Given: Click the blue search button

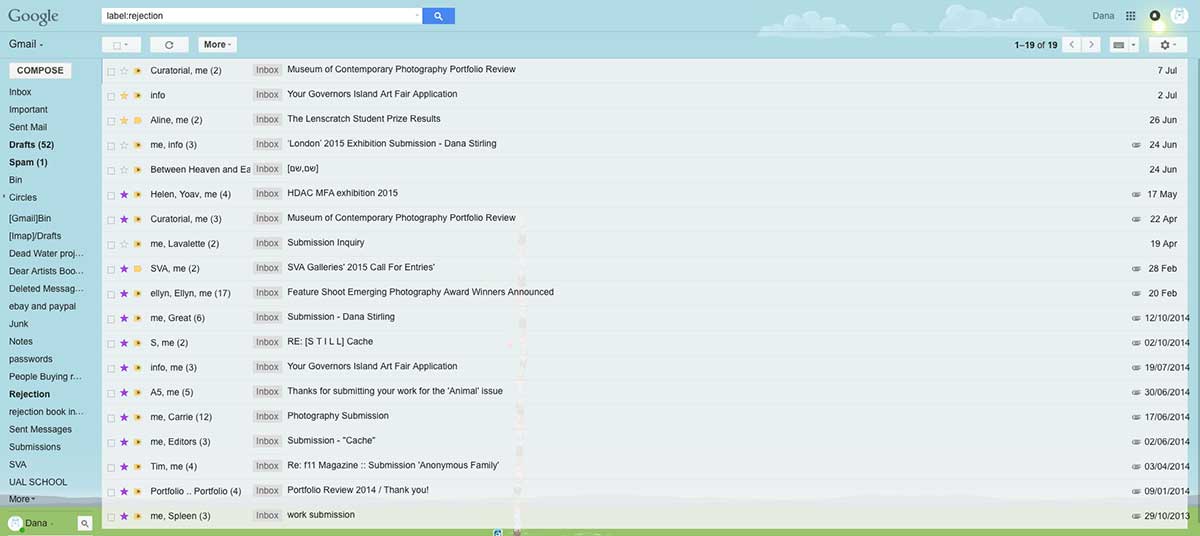Looking at the screenshot, I should point(438,16).
